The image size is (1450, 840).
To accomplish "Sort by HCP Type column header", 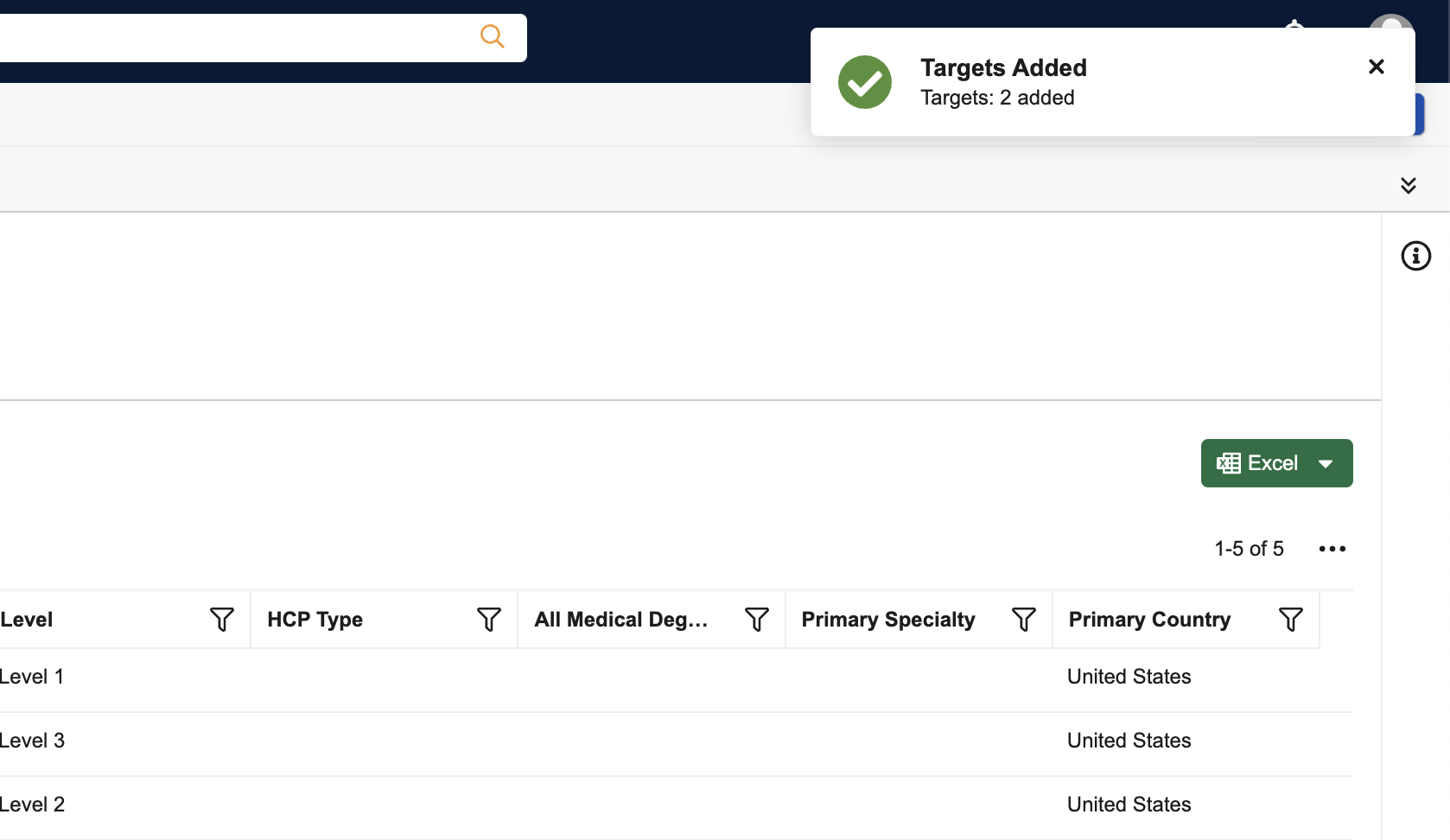I will pos(315,620).
